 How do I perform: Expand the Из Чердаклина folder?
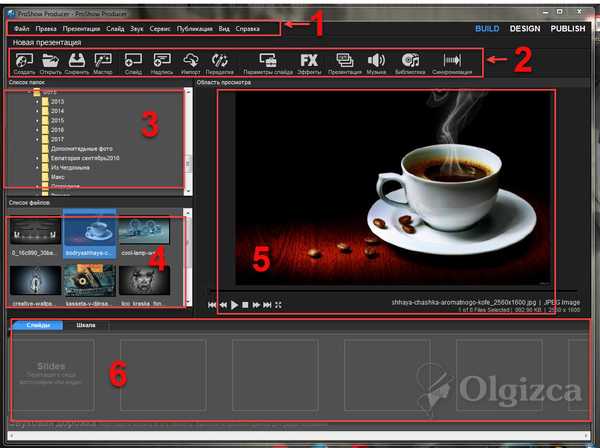click(x=37, y=168)
